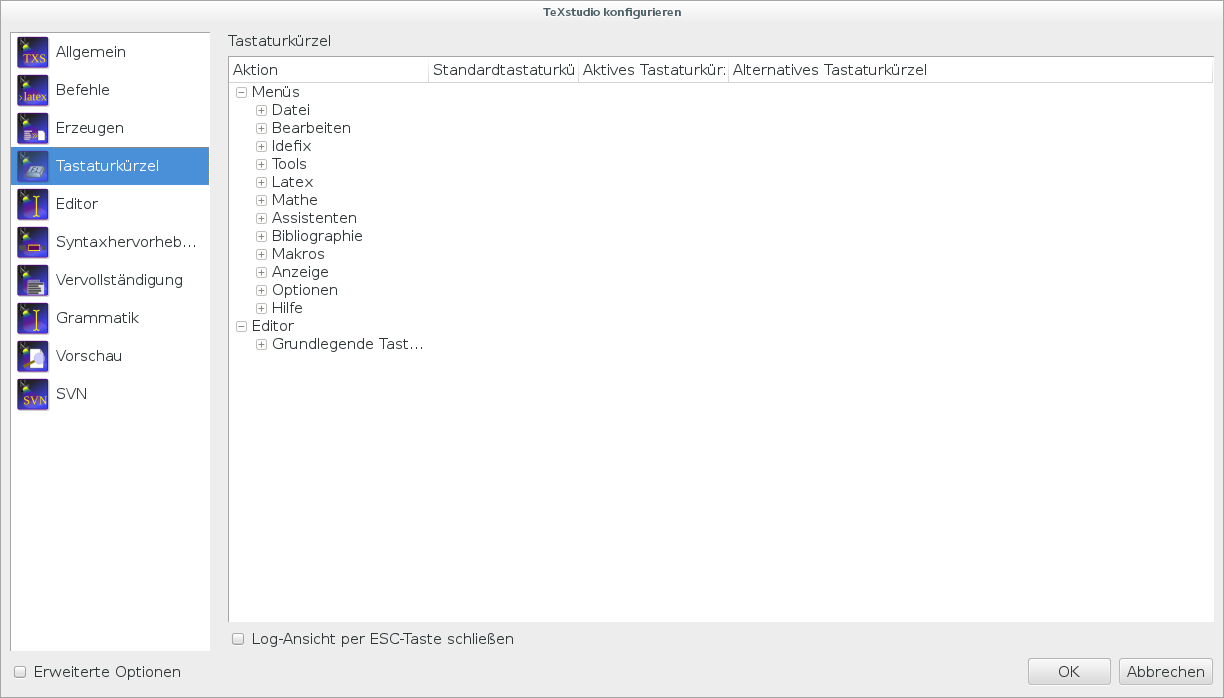
Task: Enable Log-Ansicht per ESC-Taste schließen
Action: 238,639
